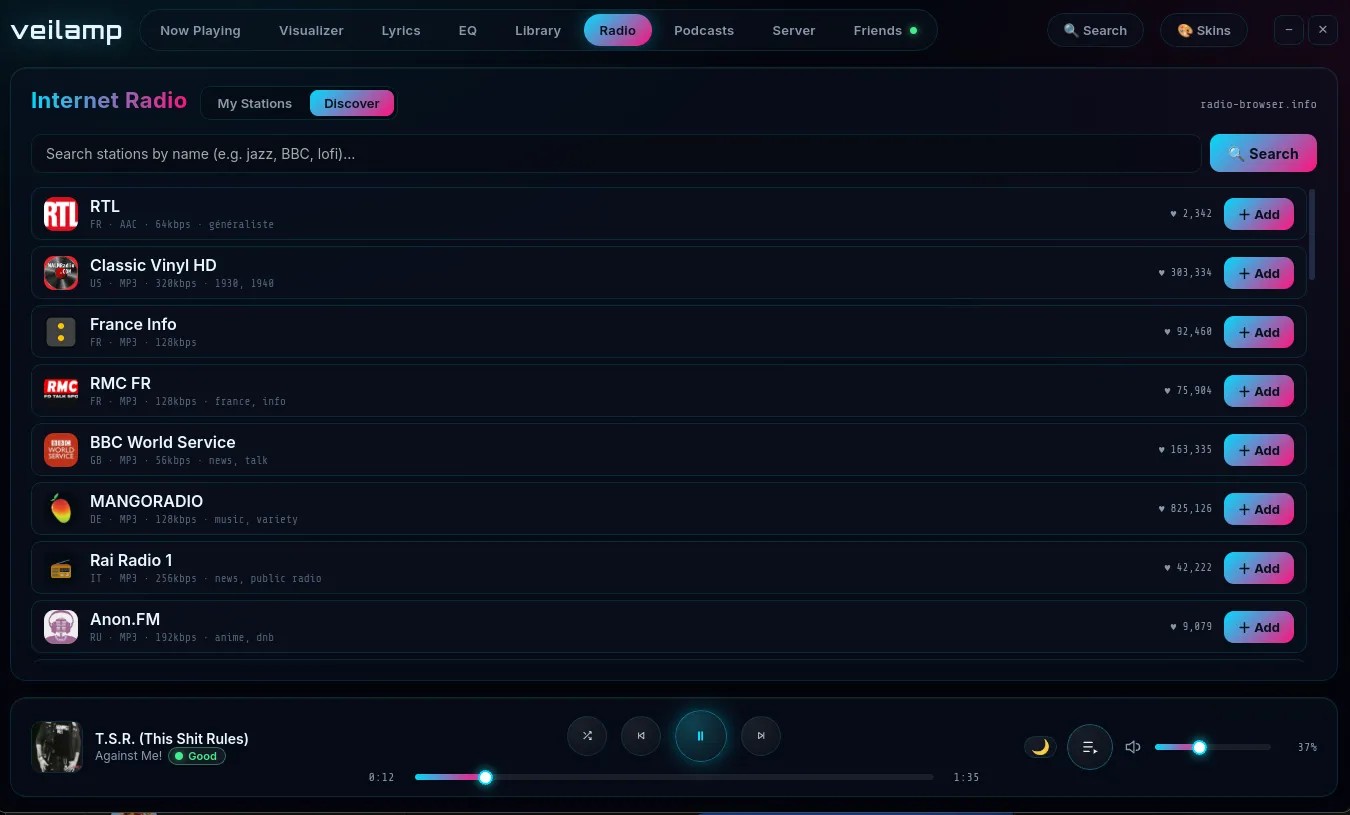Click the station list scrollbar
Image resolution: width=1350 pixels, height=815 pixels.
(x=1312, y=235)
